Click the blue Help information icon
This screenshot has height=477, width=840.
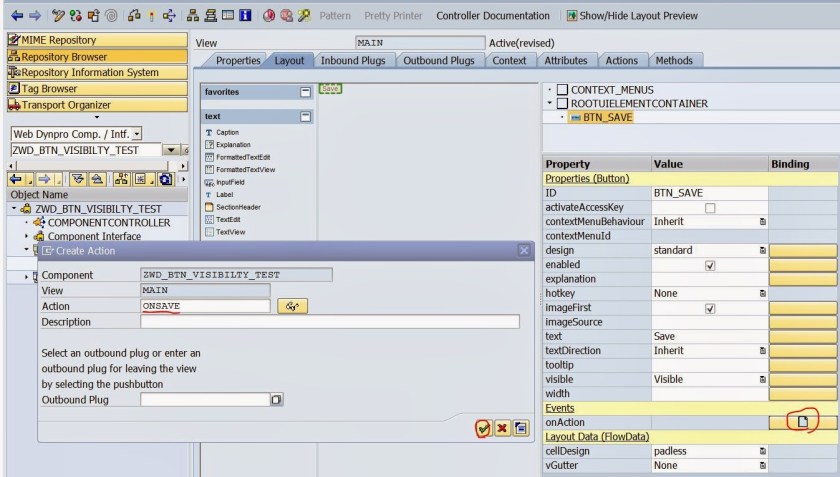coord(245,16)
